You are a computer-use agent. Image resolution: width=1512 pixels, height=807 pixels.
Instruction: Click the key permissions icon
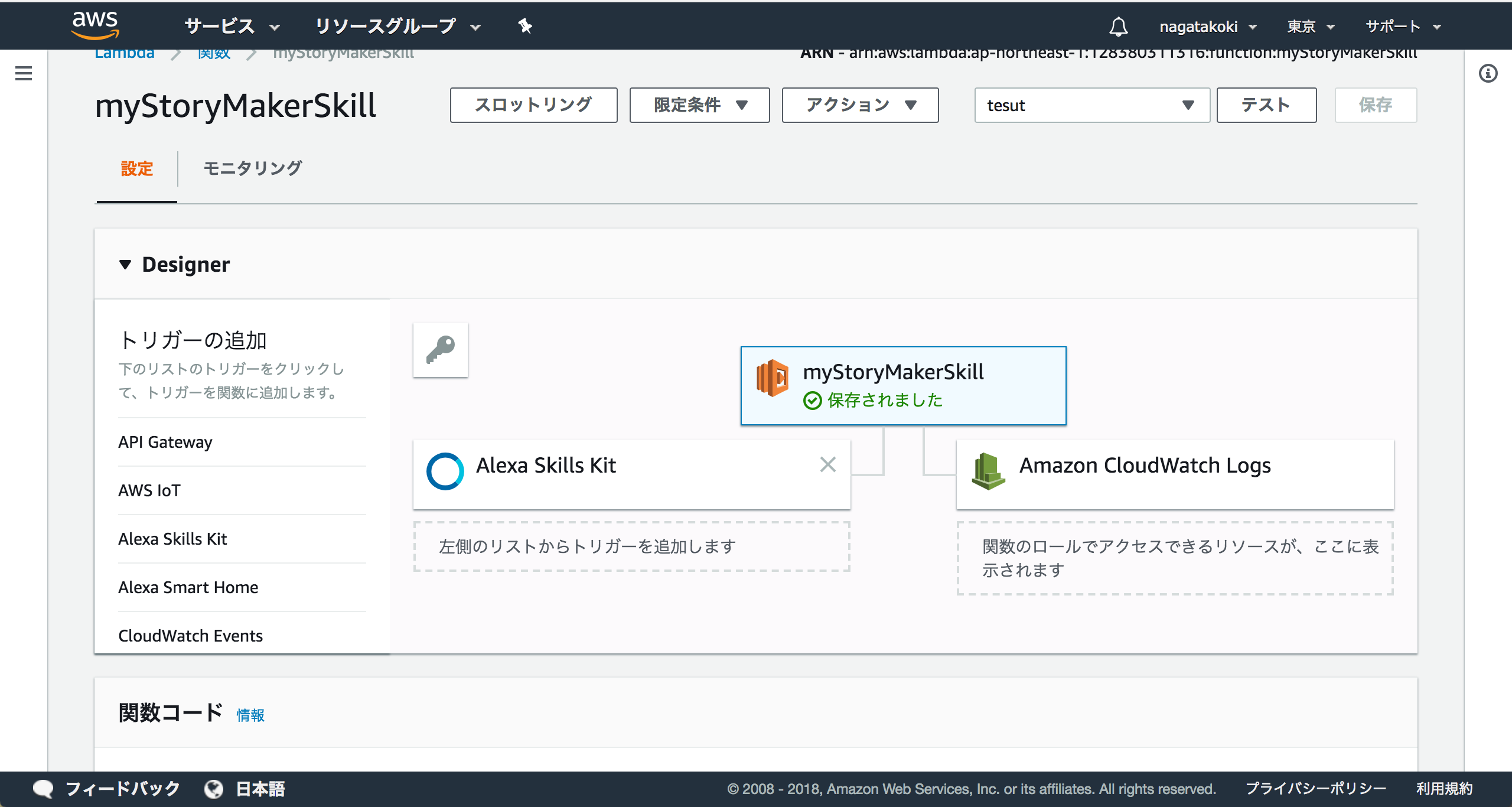[441, 350]
